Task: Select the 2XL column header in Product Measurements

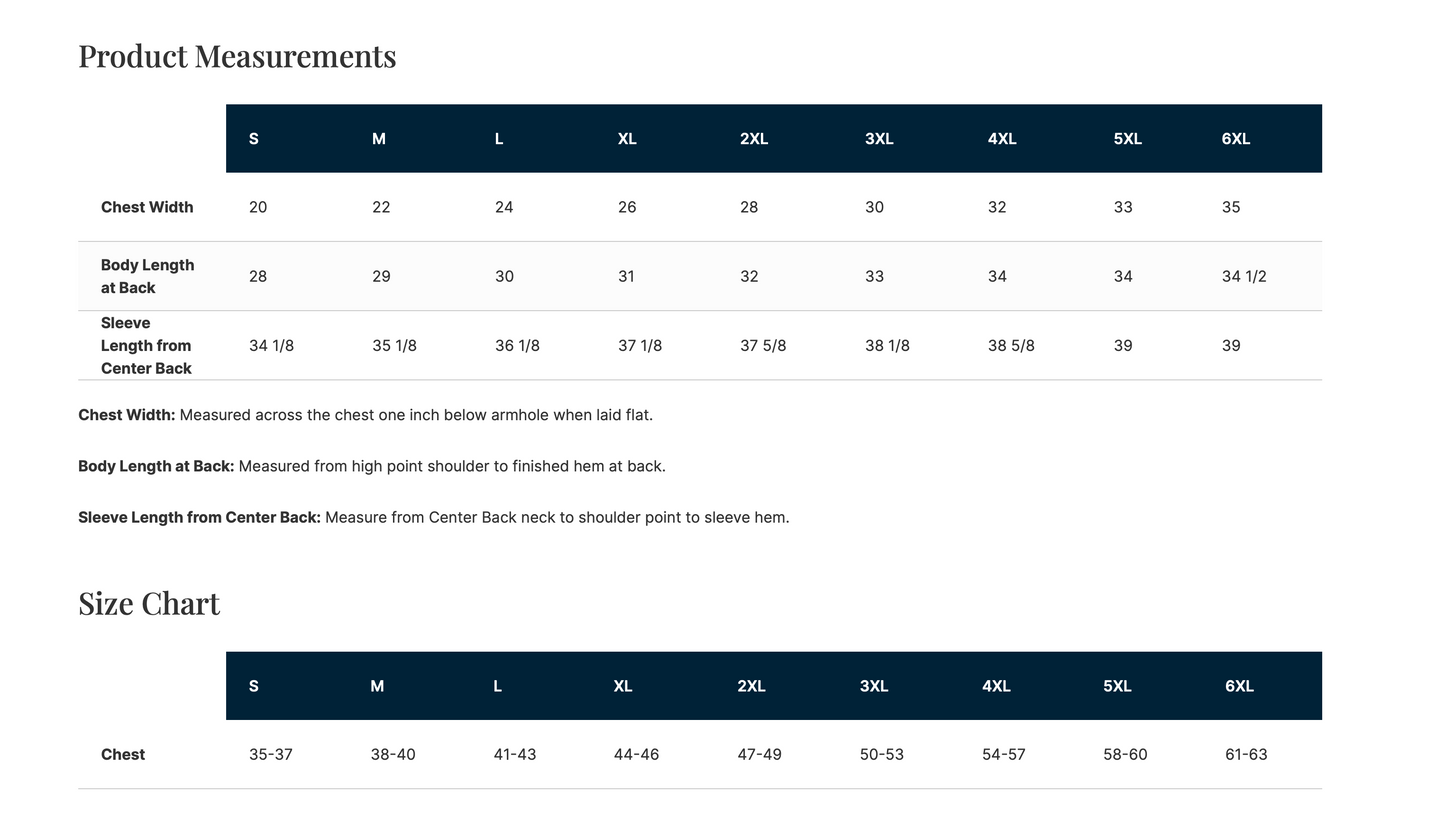Action: tap(754, 139)
